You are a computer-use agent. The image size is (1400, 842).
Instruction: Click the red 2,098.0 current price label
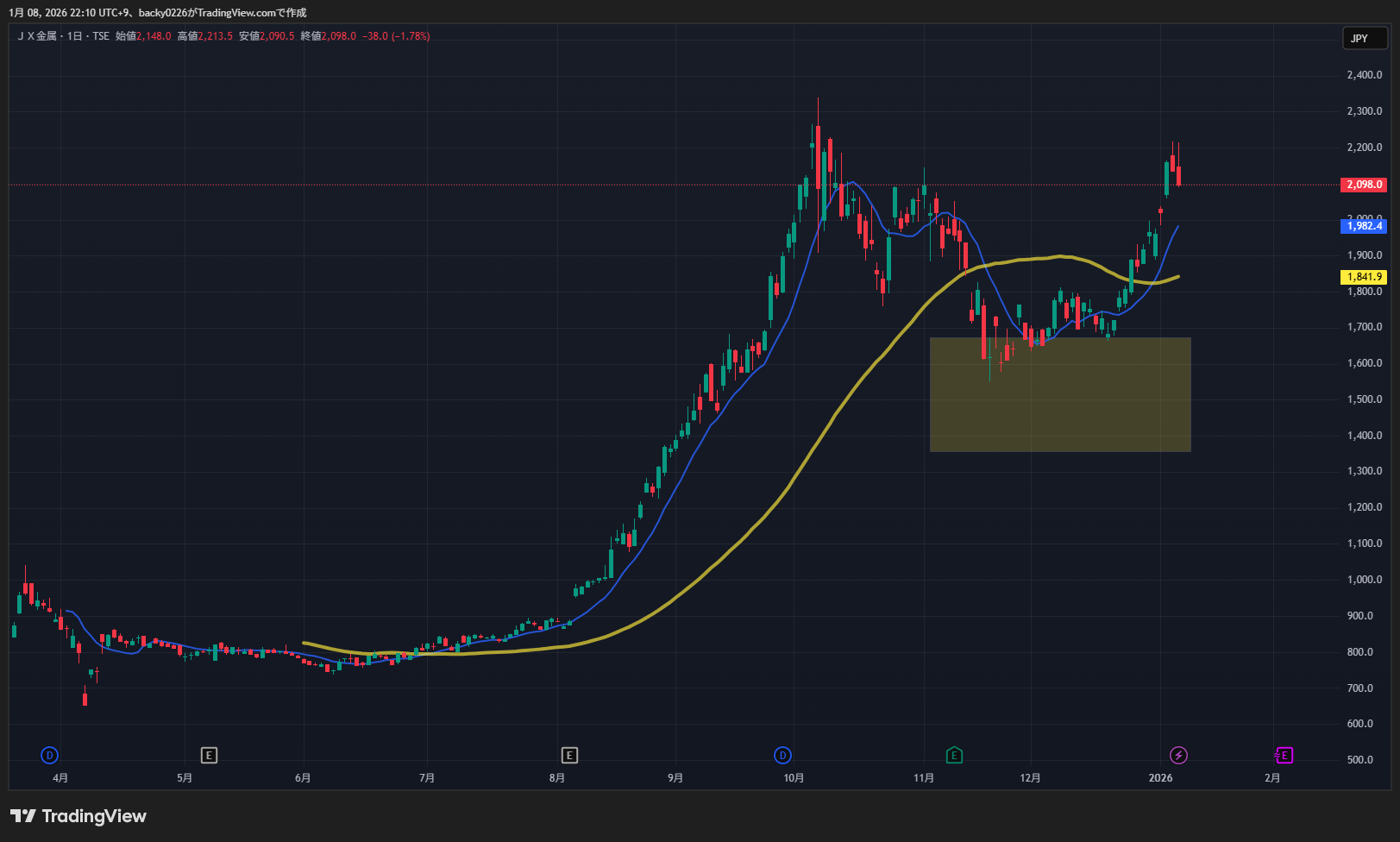click(1364, 185)
